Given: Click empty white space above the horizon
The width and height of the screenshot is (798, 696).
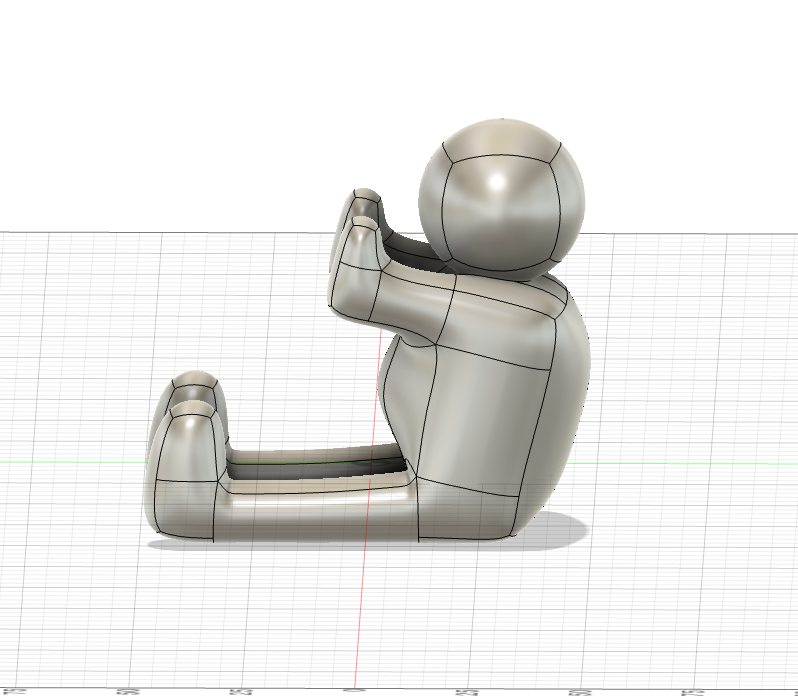Looking at the screenshot, I should pos(200,100).
